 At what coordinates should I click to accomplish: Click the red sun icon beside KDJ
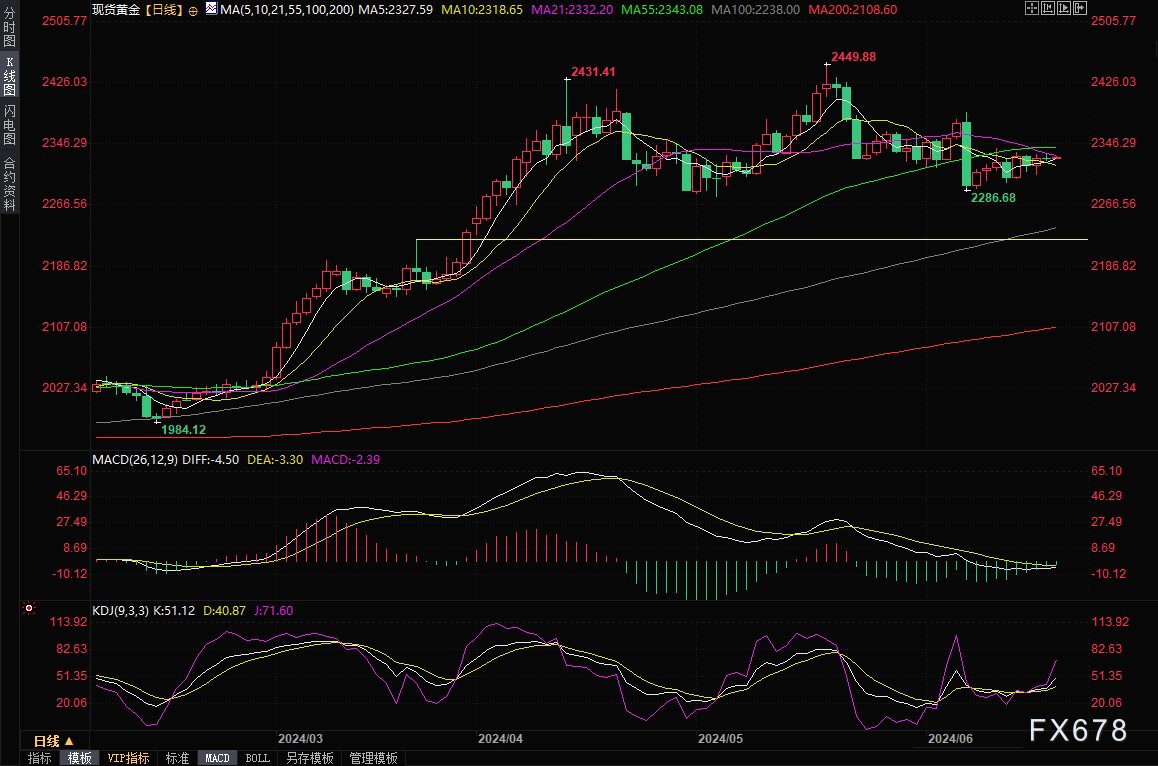29,608
